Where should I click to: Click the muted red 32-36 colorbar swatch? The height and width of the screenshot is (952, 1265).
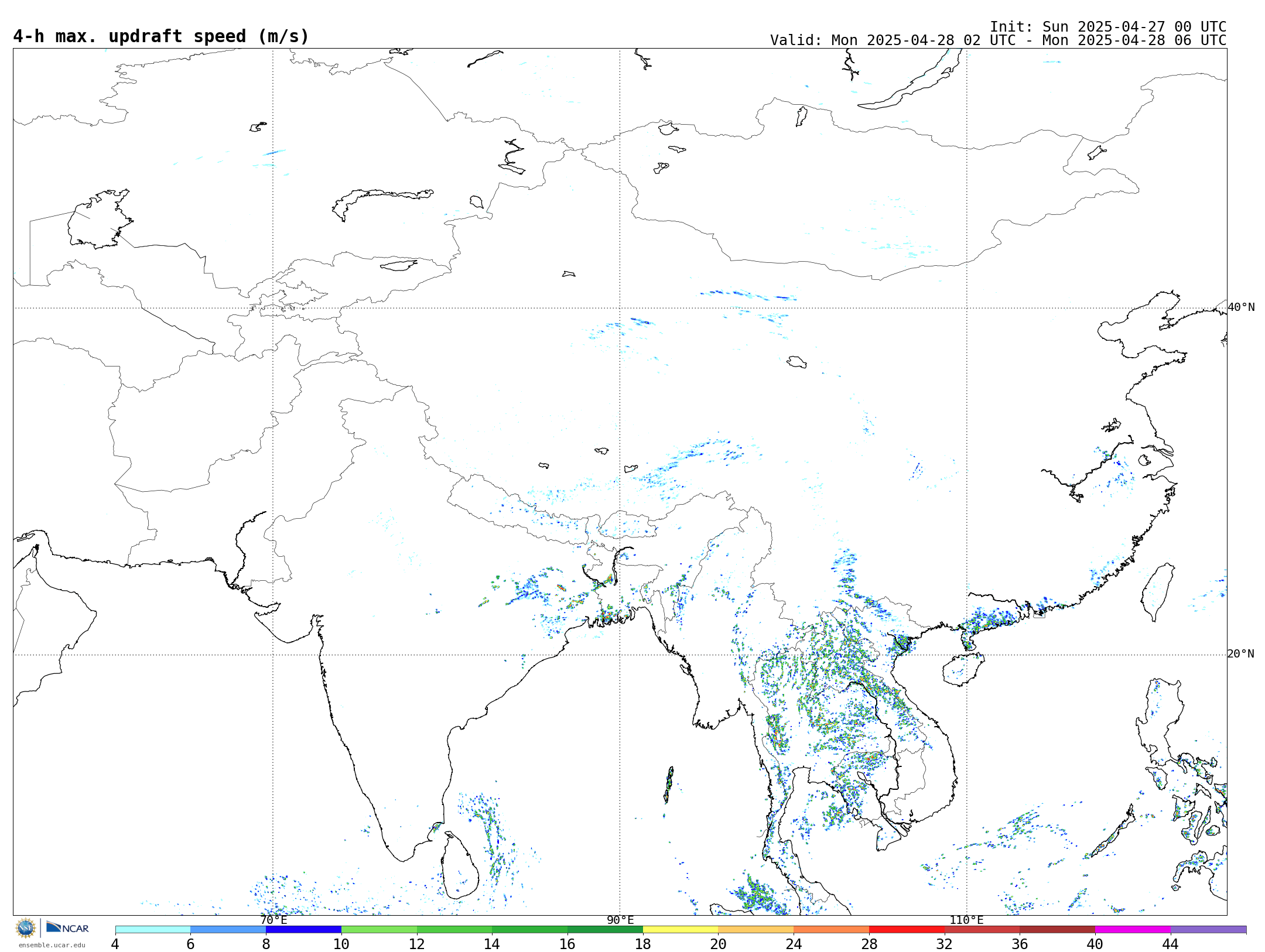coord(982,930)
